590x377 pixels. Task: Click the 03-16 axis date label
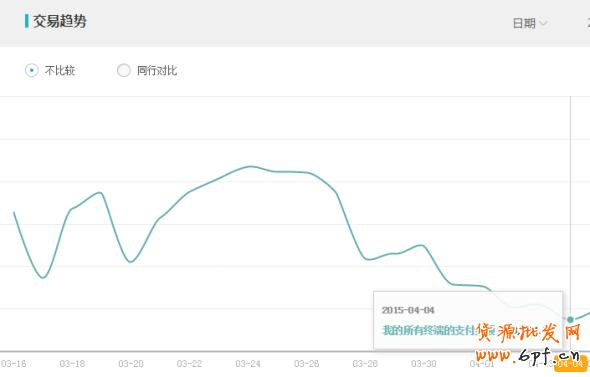(14, 364)
